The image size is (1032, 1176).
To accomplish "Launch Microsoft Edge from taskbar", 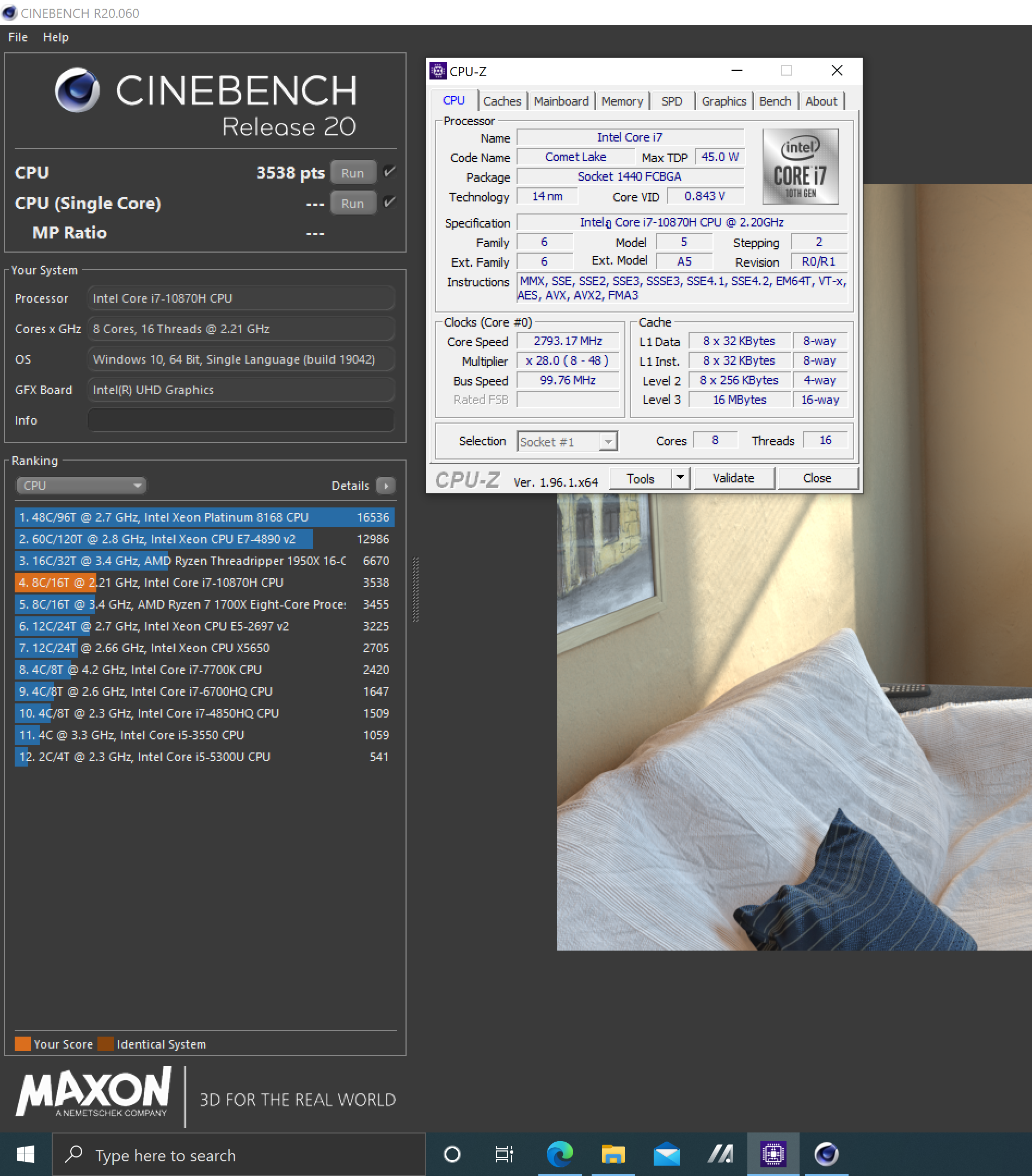I will click(560, 1154).
